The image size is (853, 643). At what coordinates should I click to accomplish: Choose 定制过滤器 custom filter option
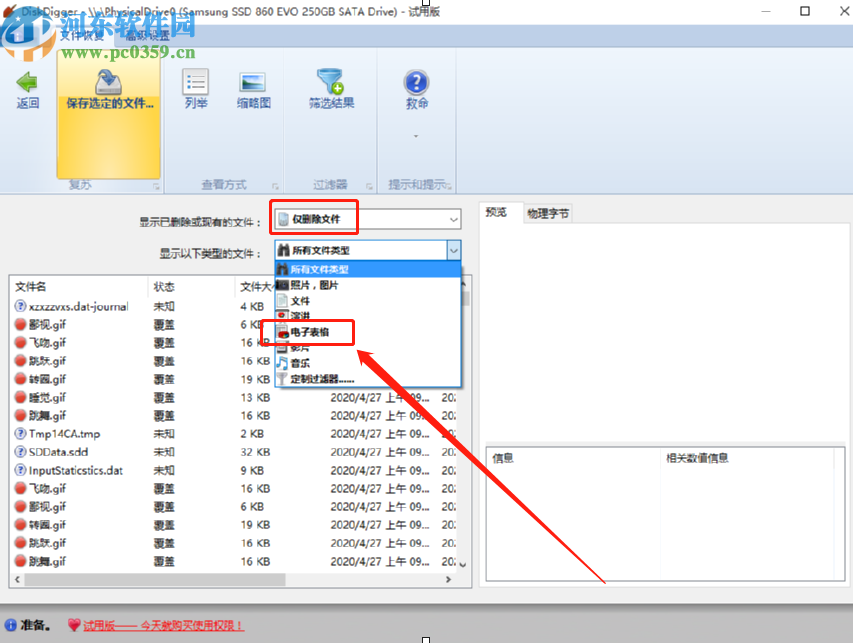[368, 379]
